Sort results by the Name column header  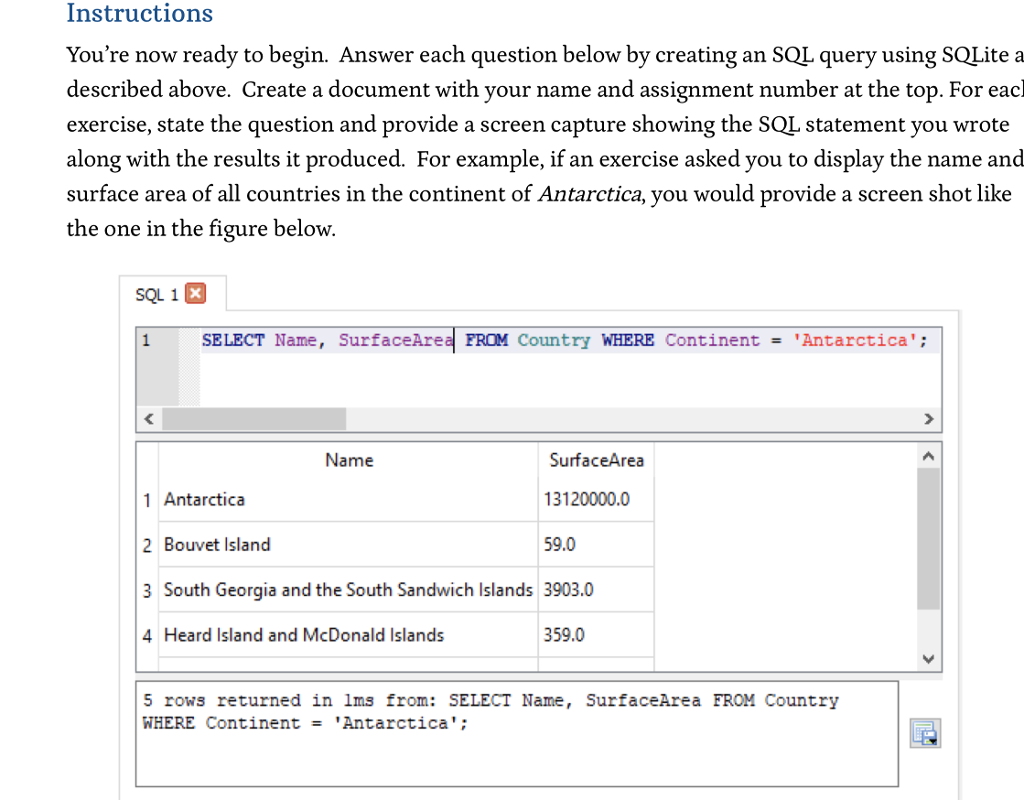click(x=348, y=460)
